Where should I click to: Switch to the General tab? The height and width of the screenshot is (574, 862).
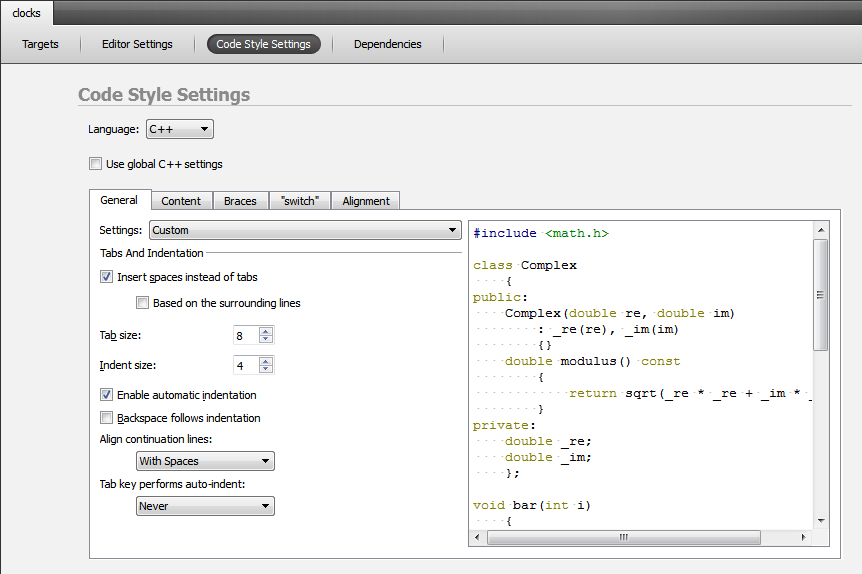pos(119,200)
